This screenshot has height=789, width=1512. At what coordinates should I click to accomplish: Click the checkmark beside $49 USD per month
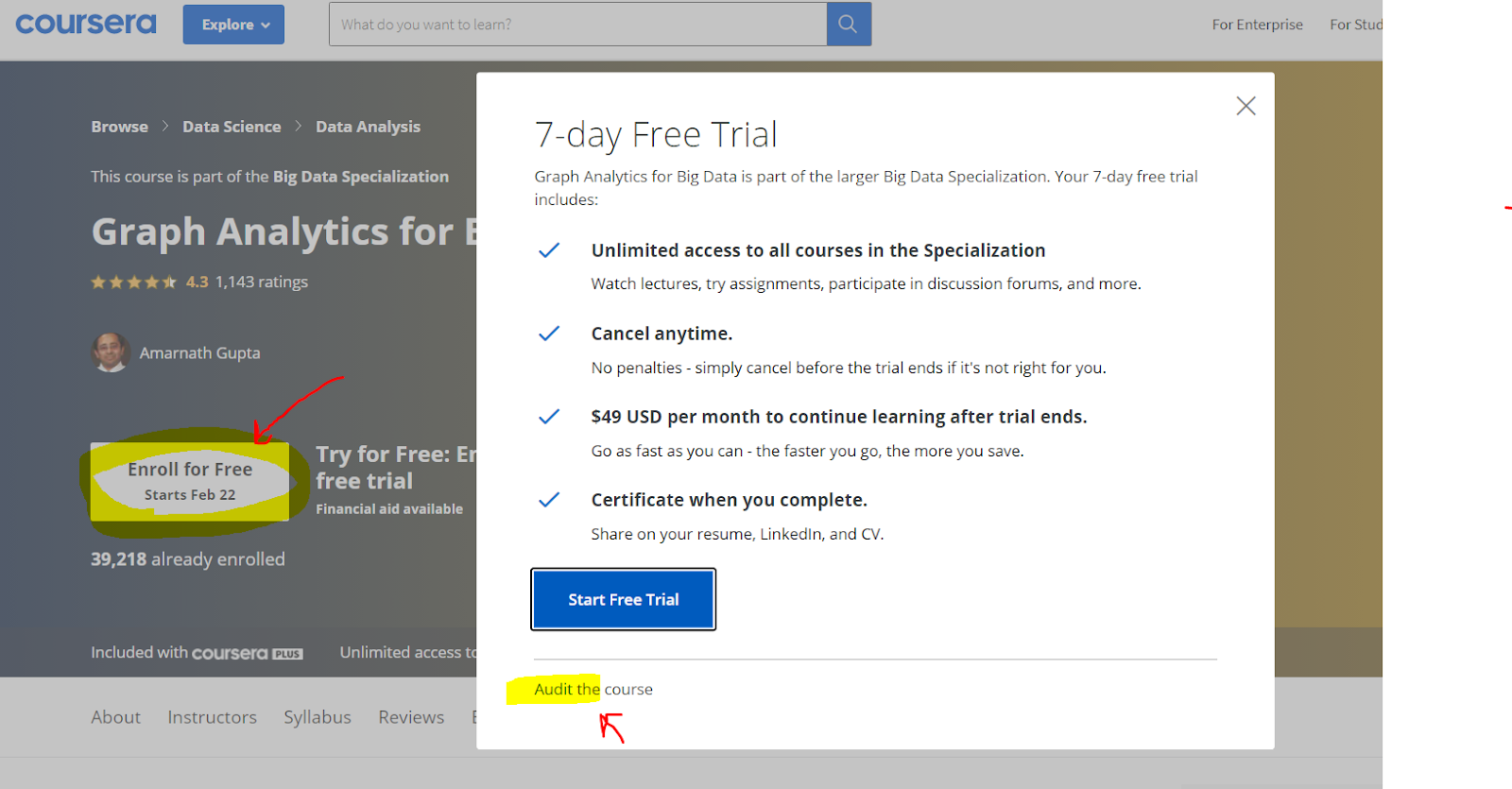click(549, 417)
